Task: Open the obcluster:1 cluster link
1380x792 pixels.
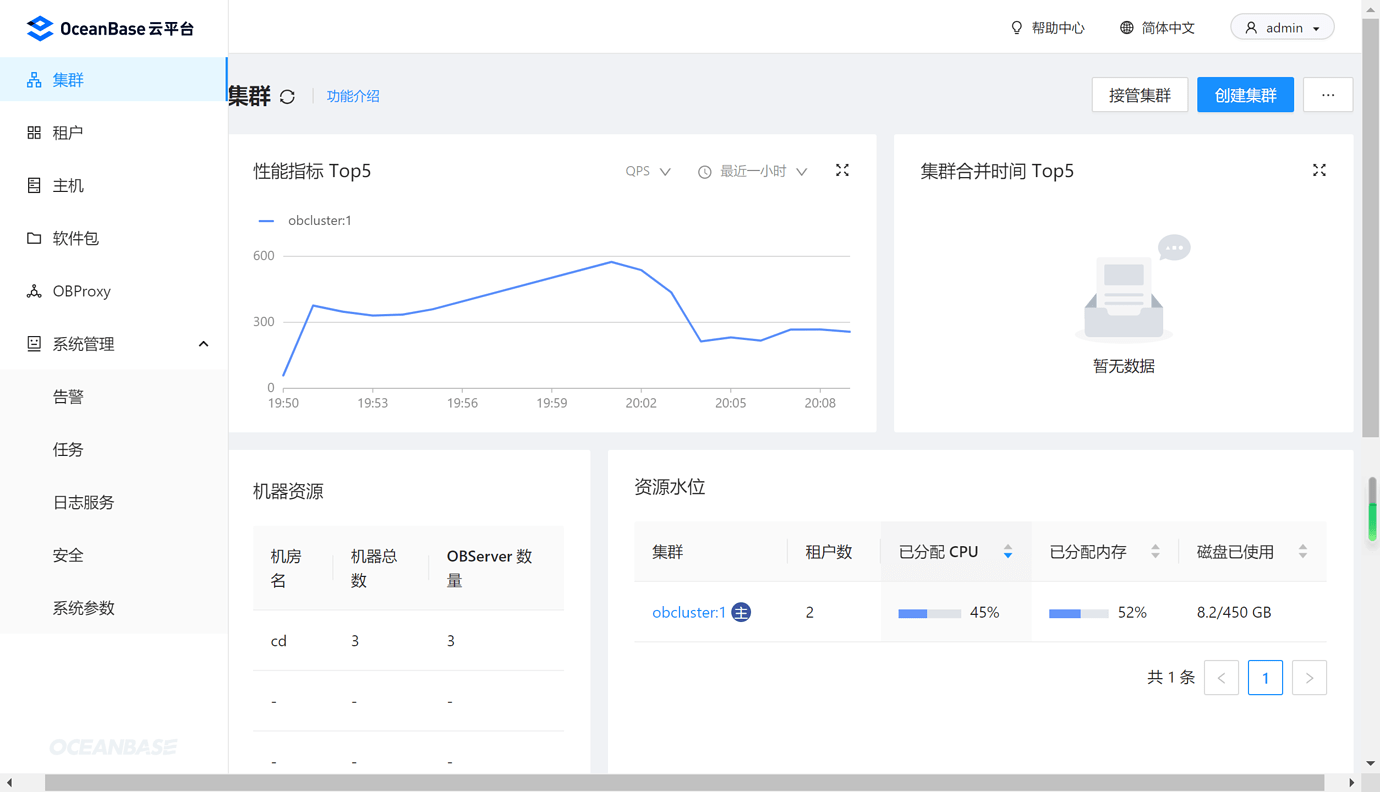Action: coord(687,612)
